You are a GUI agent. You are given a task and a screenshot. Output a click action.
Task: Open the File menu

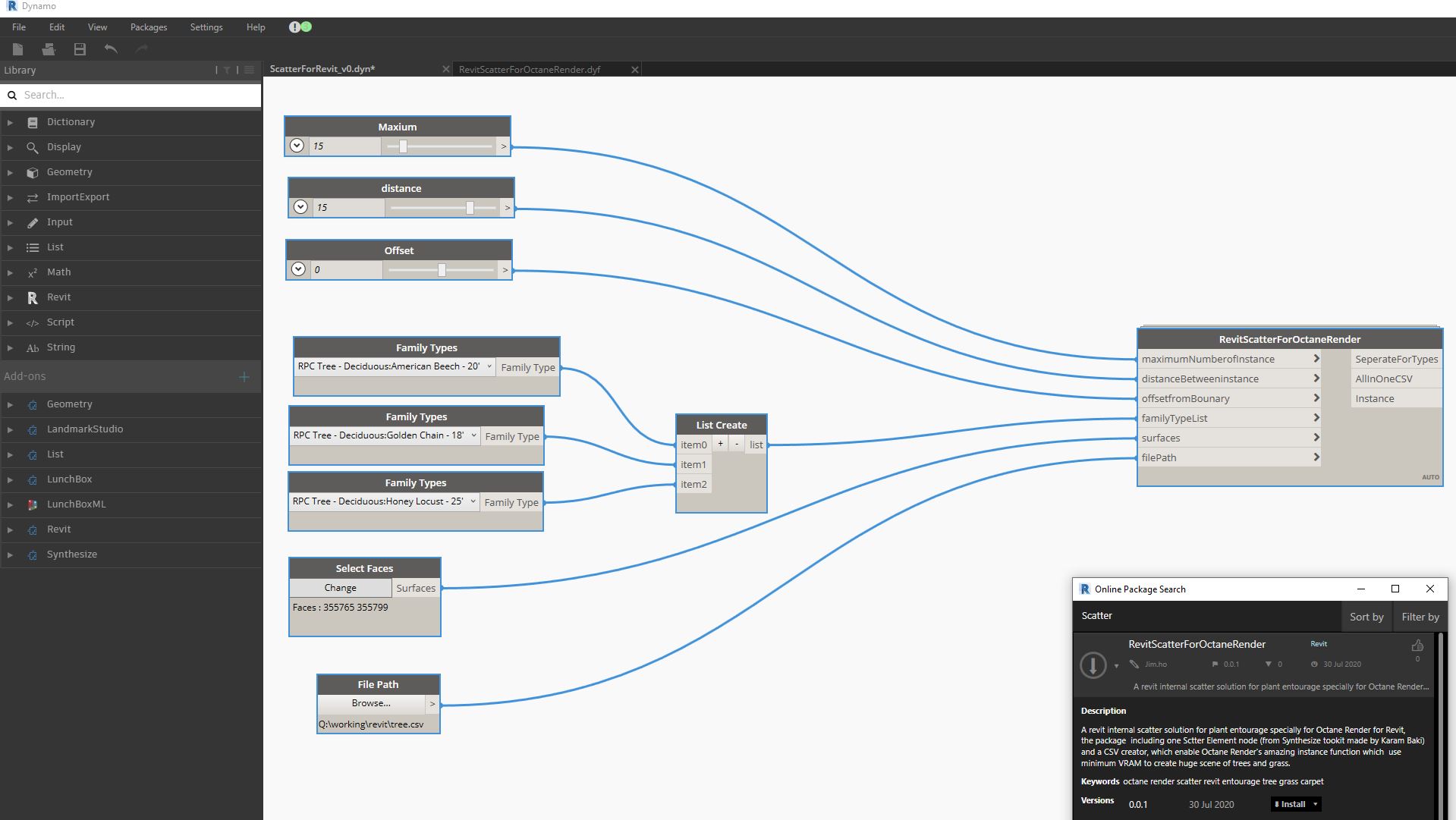[x=19, y=27]
